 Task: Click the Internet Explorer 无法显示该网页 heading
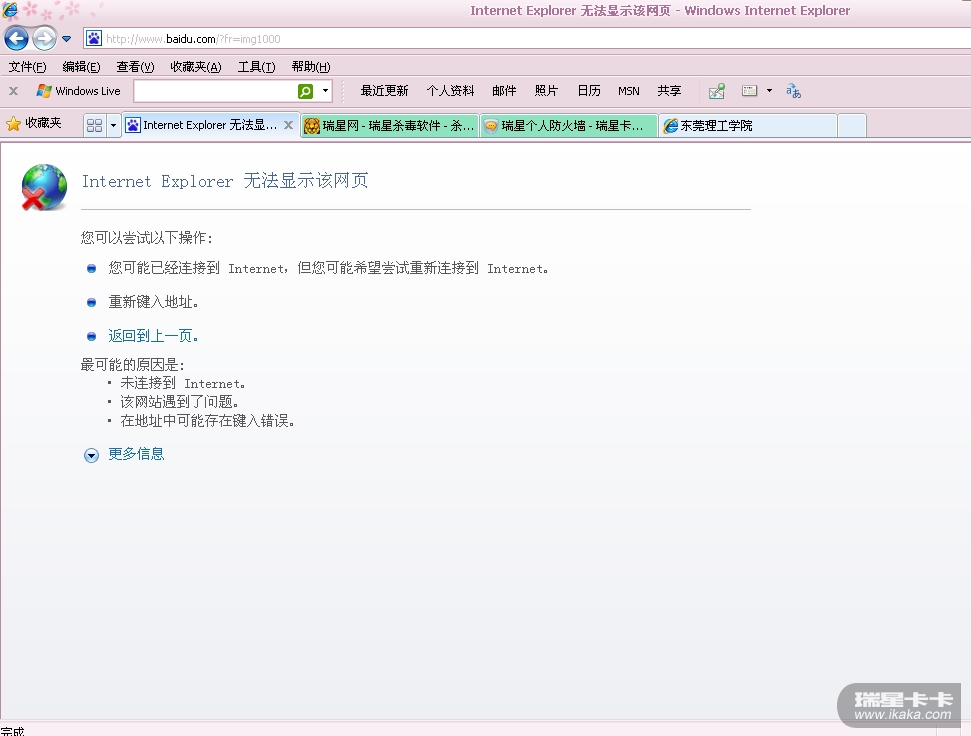(x=225, y=181)
